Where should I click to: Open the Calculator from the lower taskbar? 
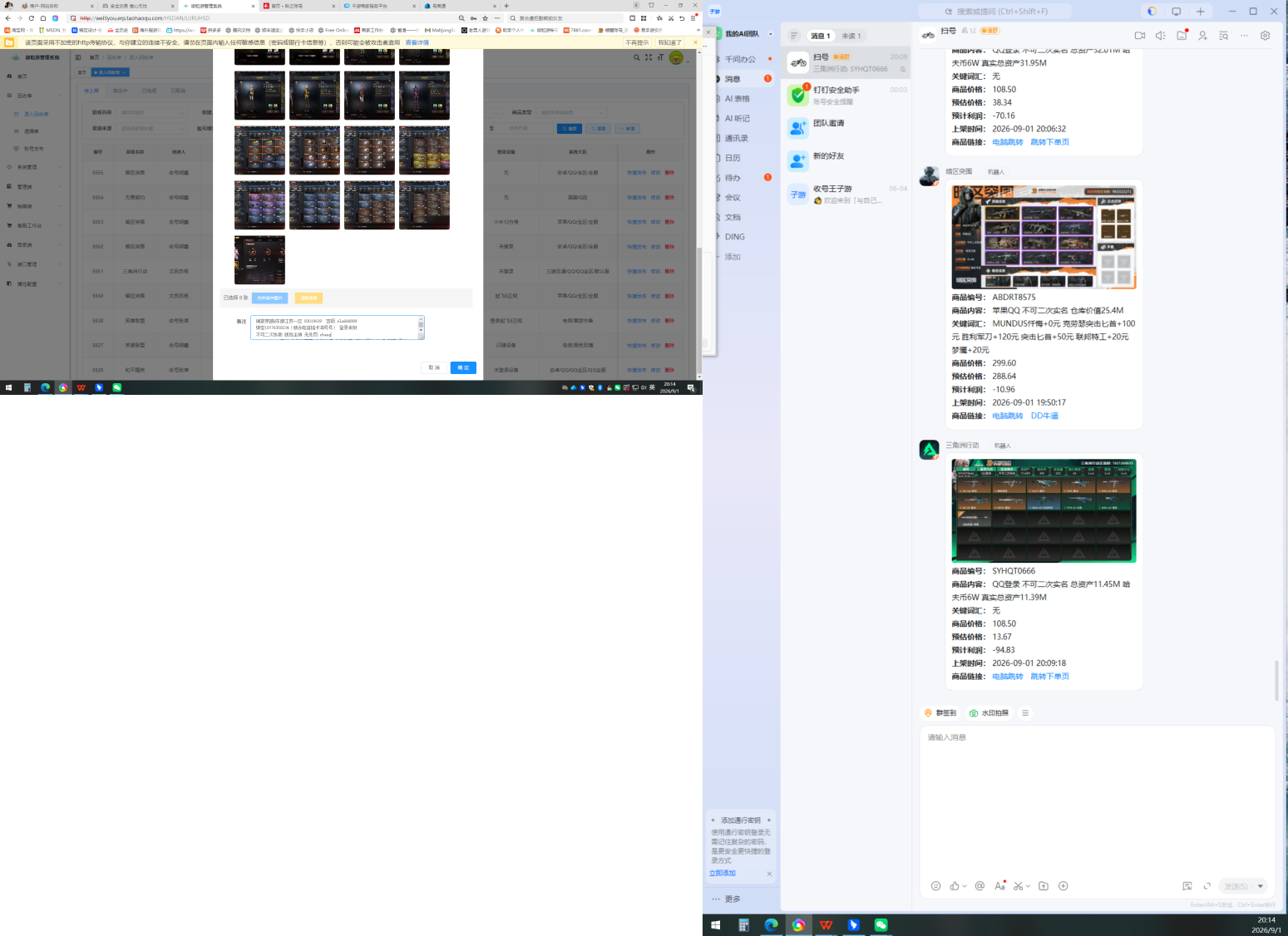(x=743, y=925)
